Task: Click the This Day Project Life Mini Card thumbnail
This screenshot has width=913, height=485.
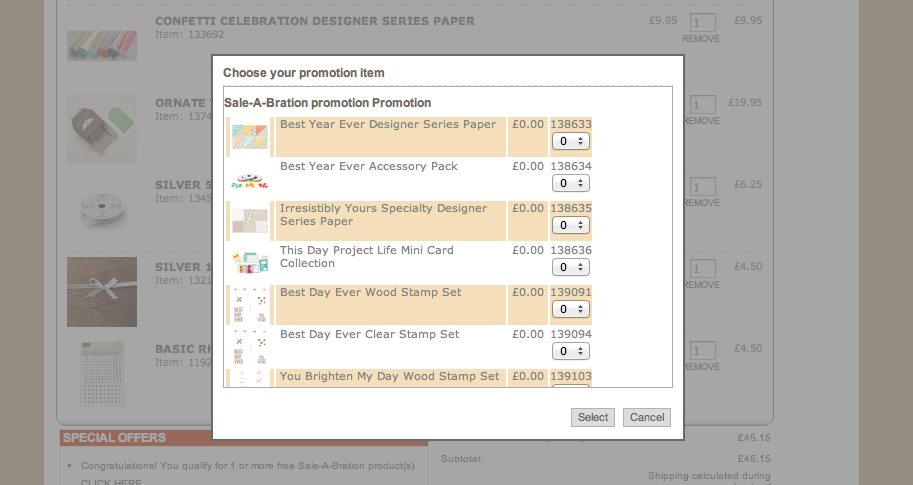Action: coord(250,263)
